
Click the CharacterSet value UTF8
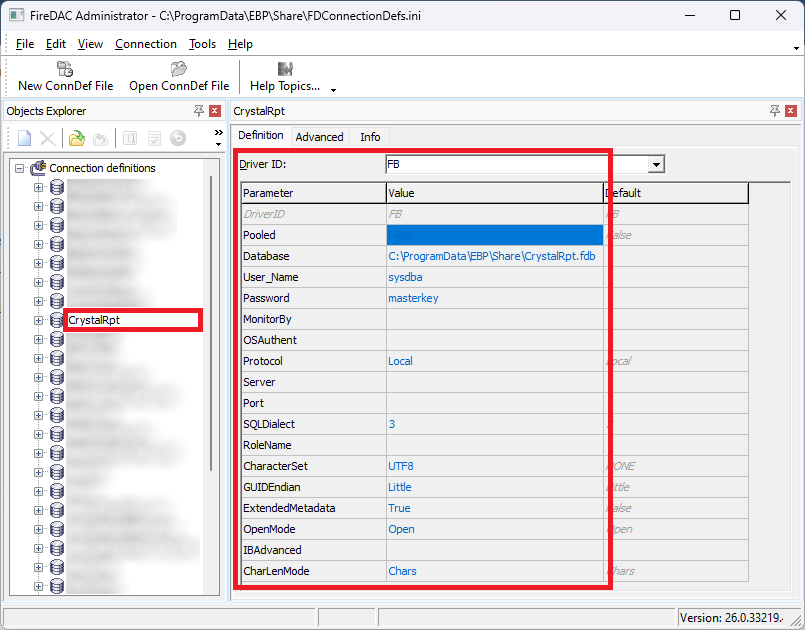tap(495, 467)
